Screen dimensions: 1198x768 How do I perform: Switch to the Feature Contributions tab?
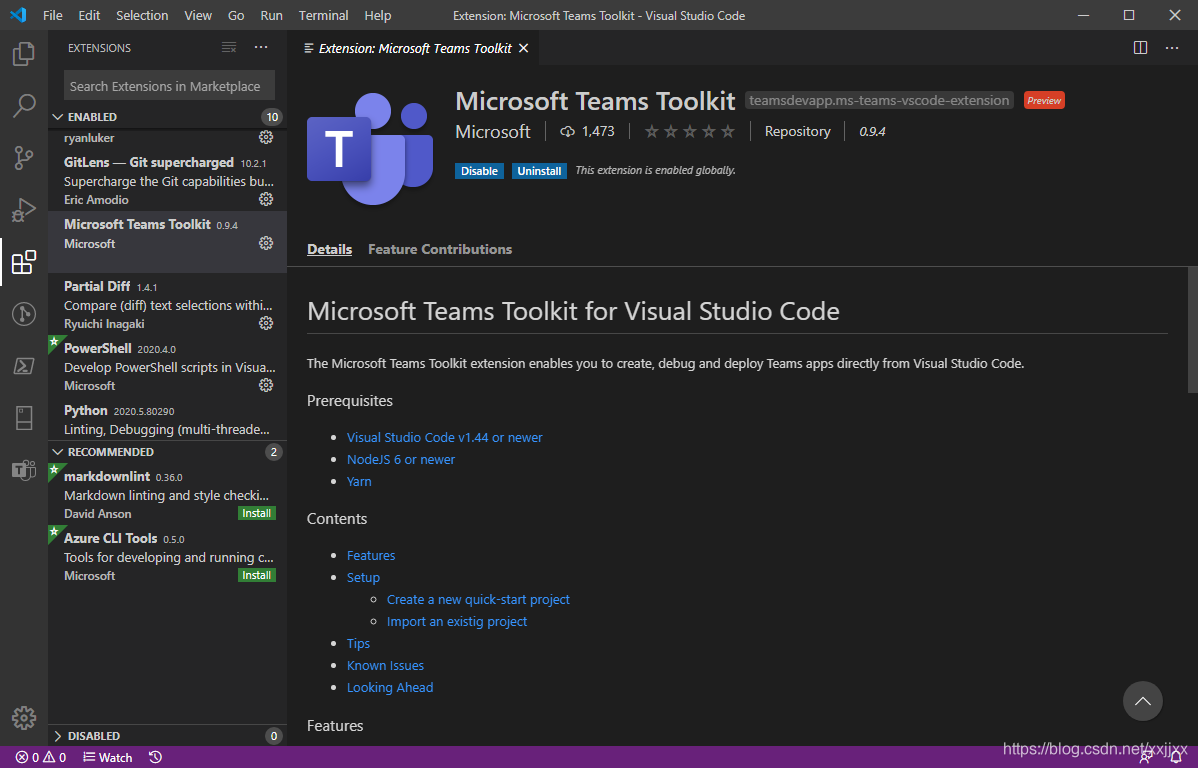[x=440, y=249]
